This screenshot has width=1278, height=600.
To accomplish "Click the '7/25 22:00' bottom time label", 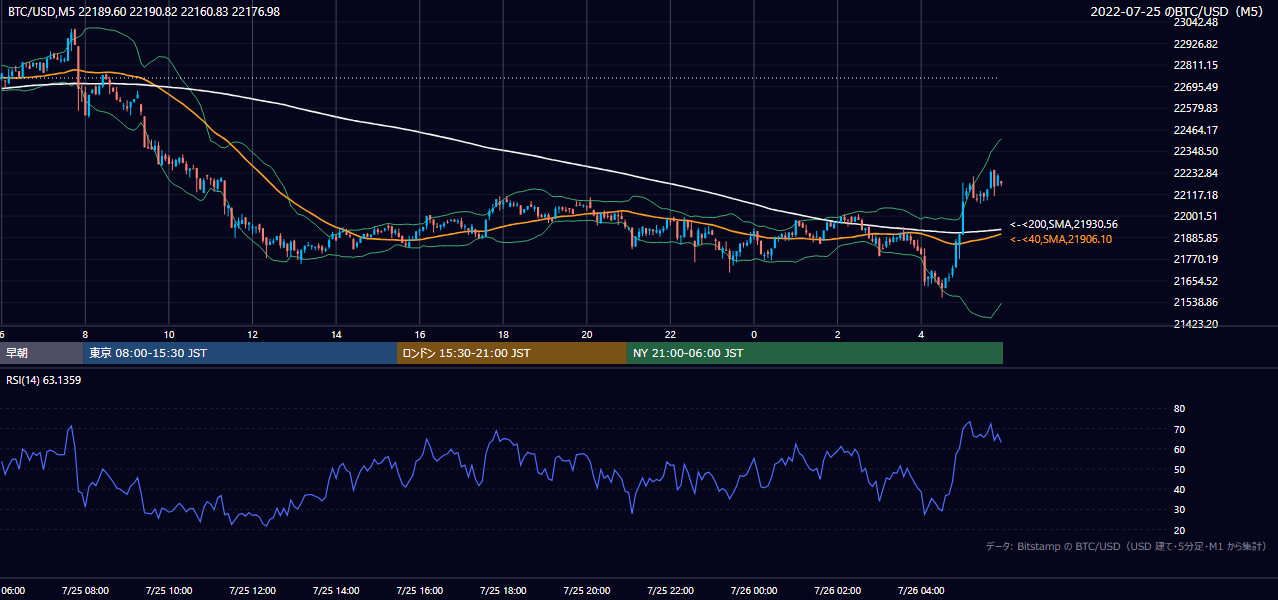I will pos(670,590).
